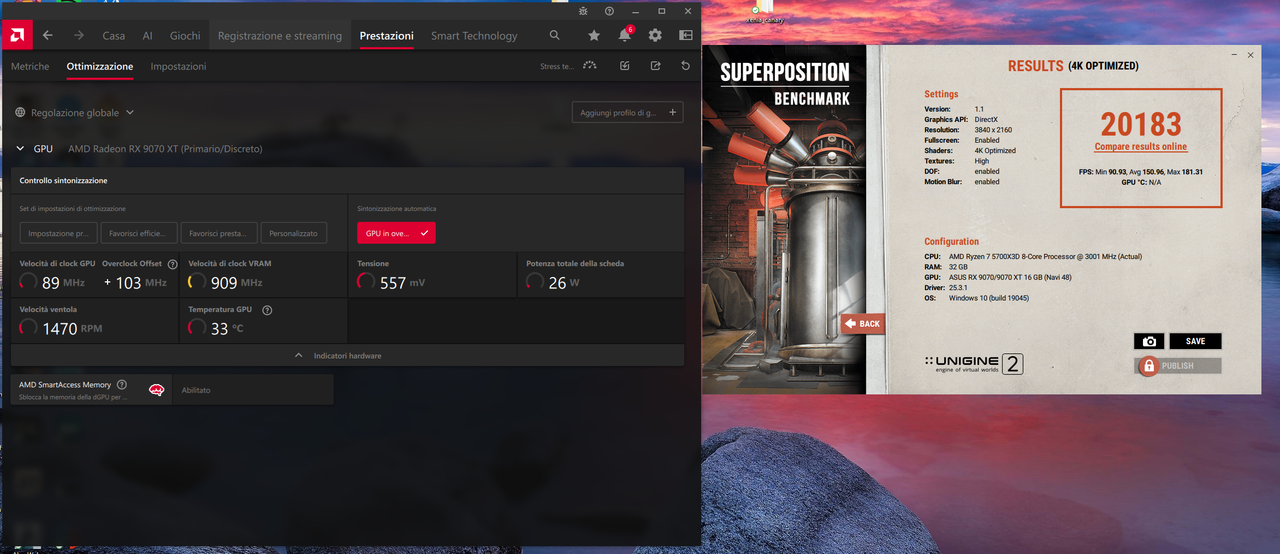Open AMD settings gear icon
The height and width of the screenshot is (554, 1280).
pos(655,35)
